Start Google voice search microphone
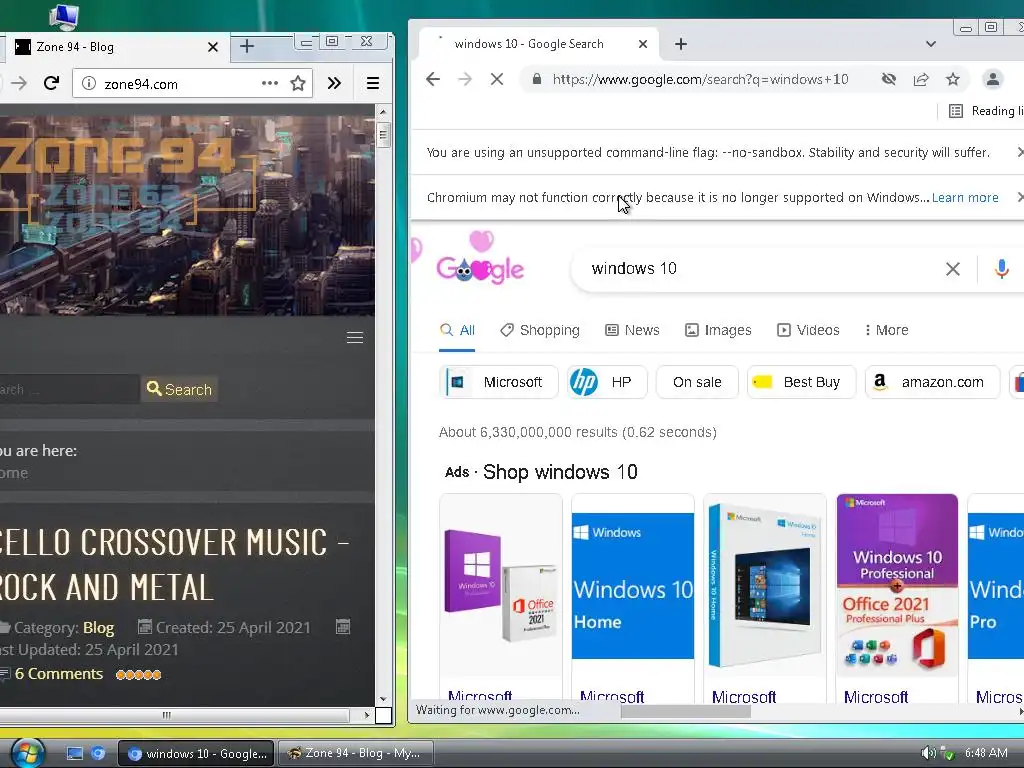Screen dimensions: 1024x768 click(x=1001, y=268)
